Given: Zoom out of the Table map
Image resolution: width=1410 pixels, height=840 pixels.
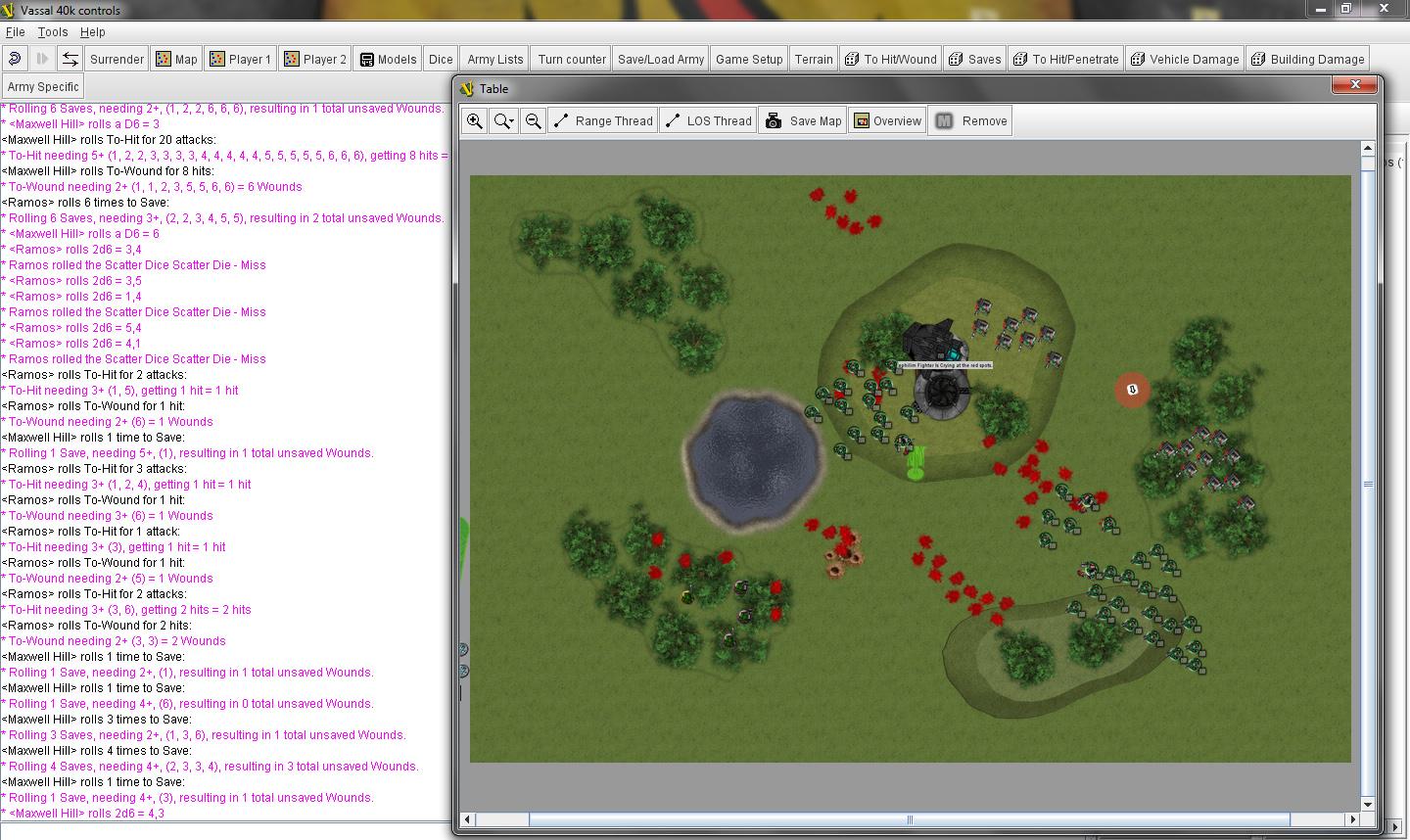Looking at the screenshot, I should click(x=534, y=120).
